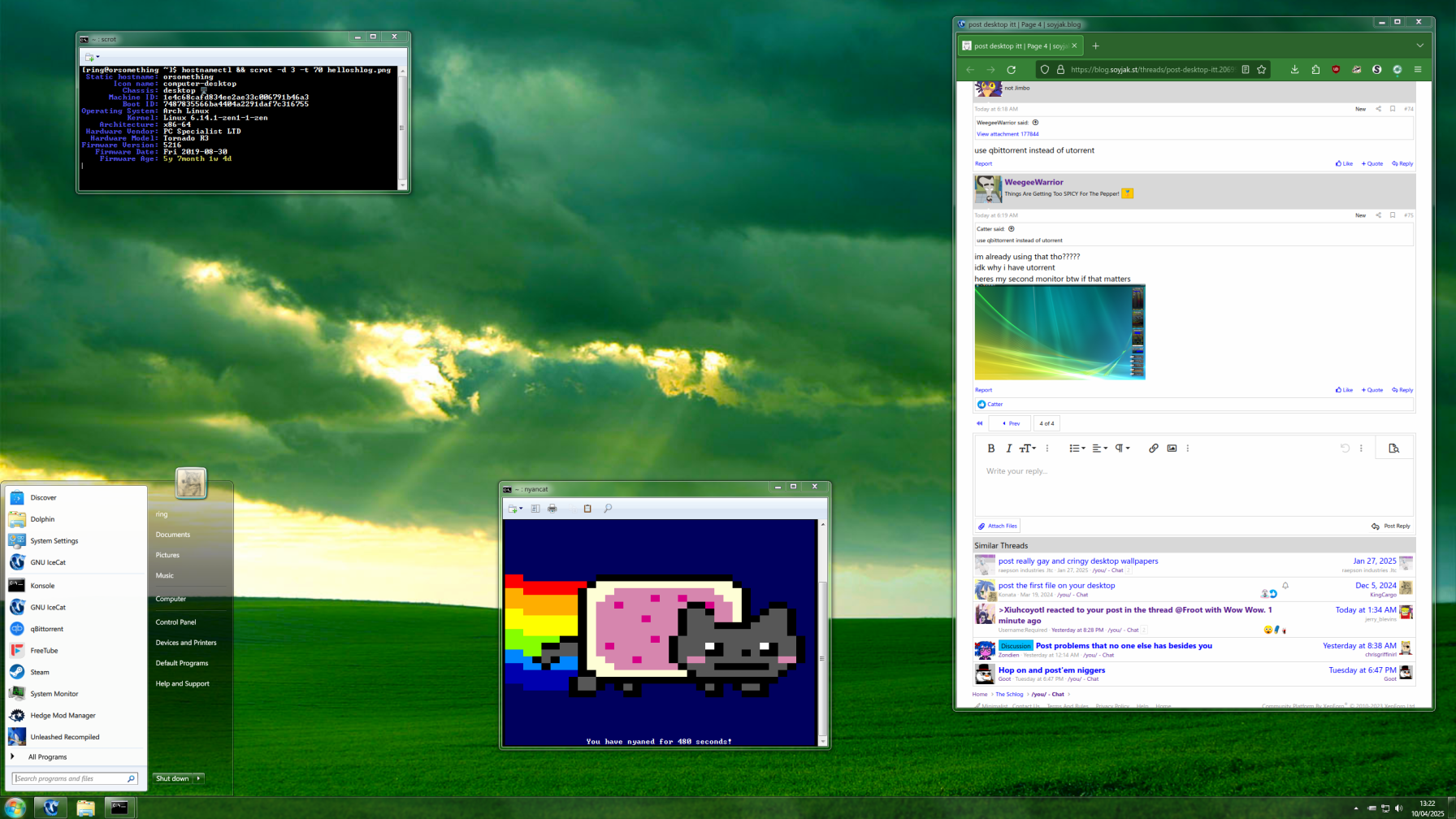Open Control Panel from the start menu
This screenshot has height=819, width=1456.
175,622
